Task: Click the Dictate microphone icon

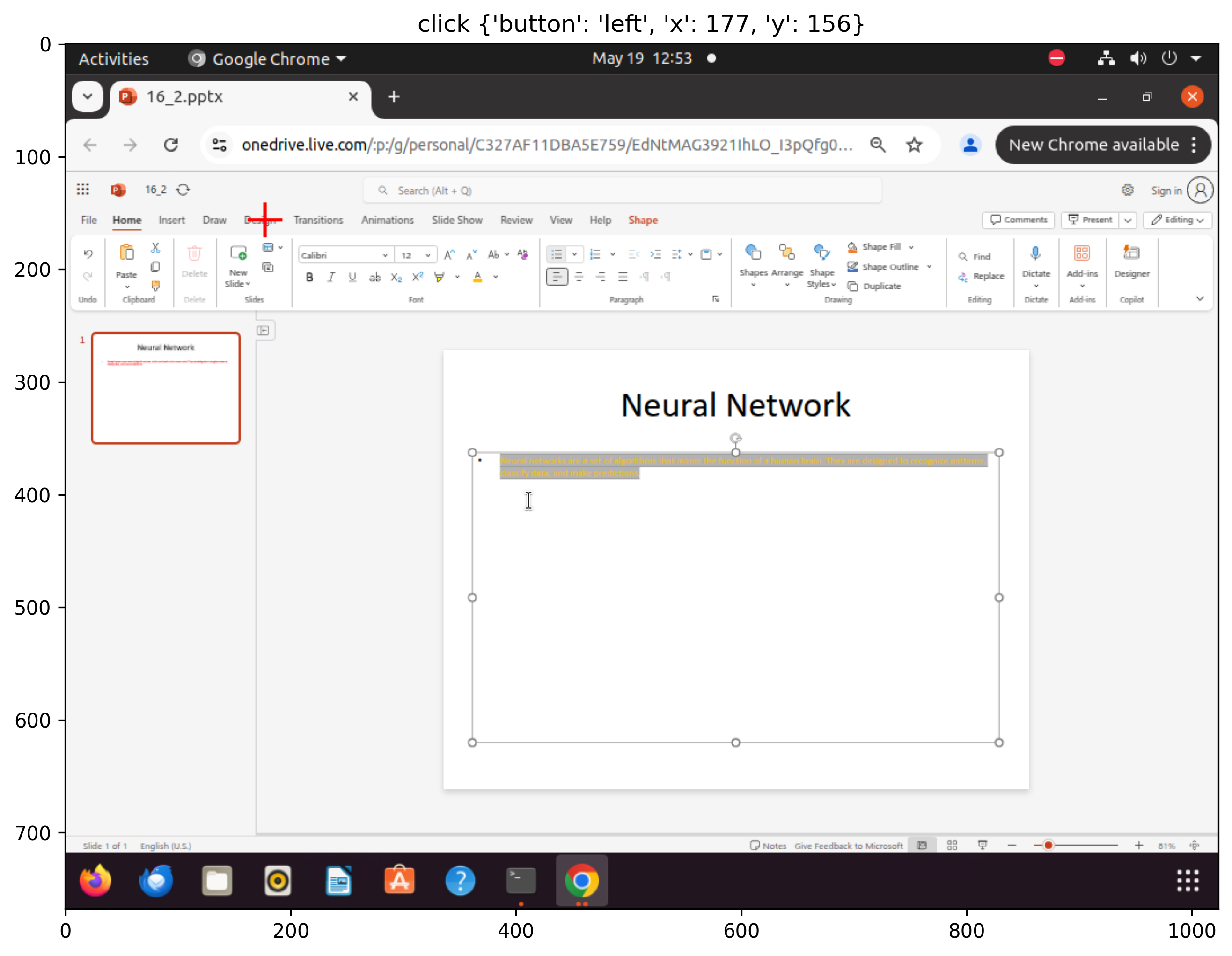Action: point(1035,253)
